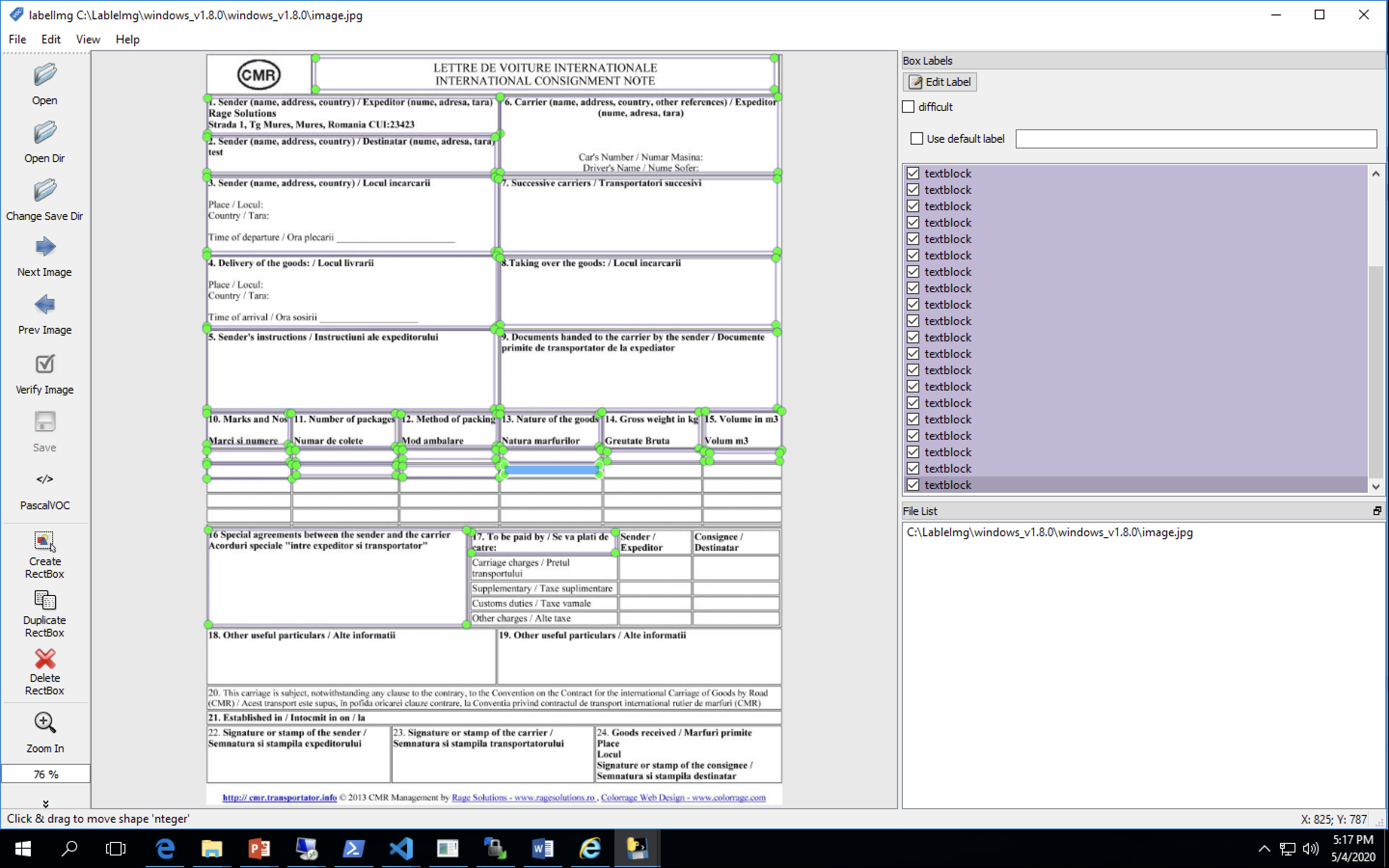Open the File menu
The height and width of the screenshot is (868, 1389).
16,39
